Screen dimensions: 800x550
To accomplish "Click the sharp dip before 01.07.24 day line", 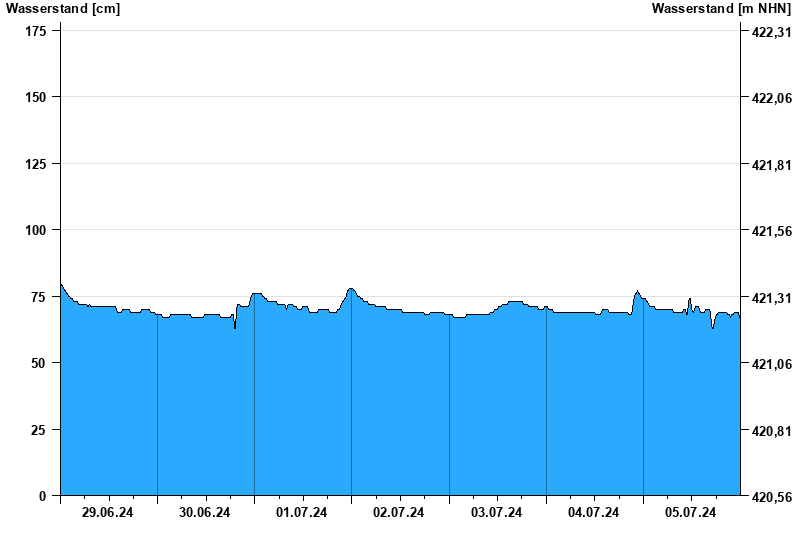I will tap(235, 328).
